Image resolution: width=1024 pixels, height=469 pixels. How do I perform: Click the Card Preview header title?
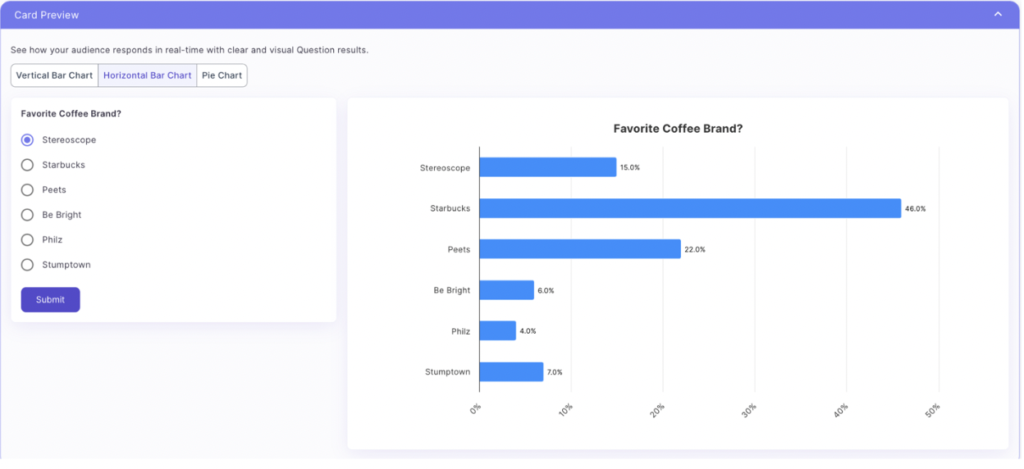click(46, 15)
